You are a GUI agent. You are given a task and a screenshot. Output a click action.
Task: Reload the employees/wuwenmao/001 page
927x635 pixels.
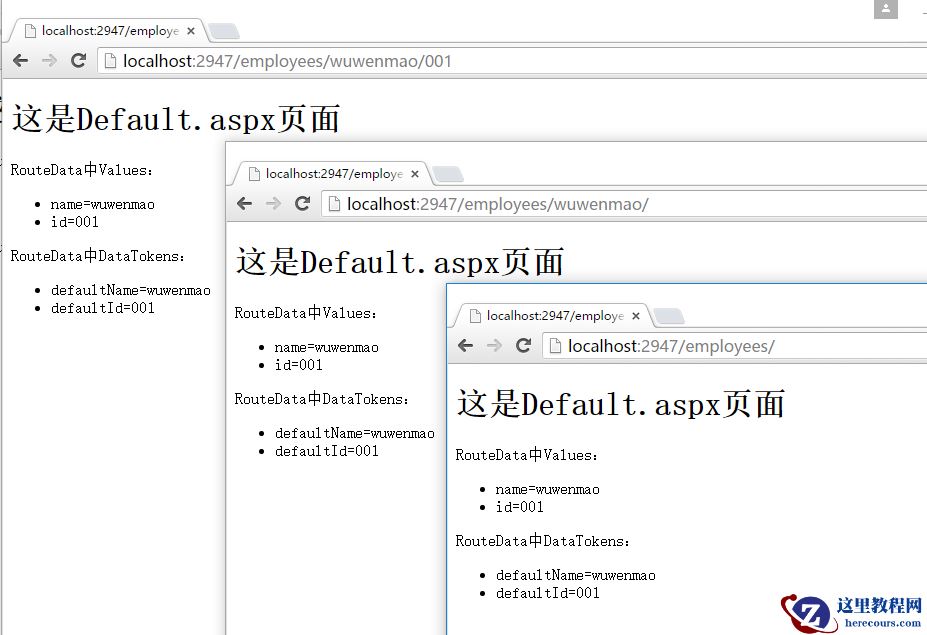[x=78, y=60]
